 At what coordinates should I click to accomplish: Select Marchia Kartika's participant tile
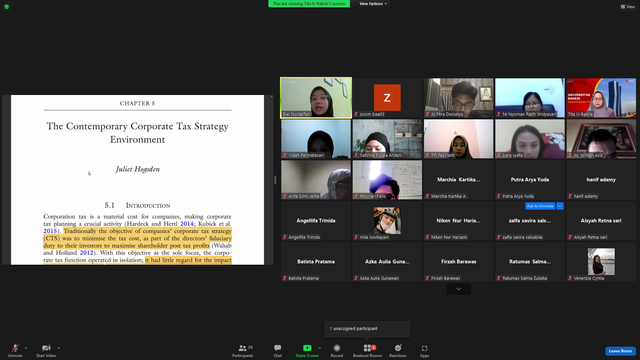pyautogui.click(x=458, y=180)
